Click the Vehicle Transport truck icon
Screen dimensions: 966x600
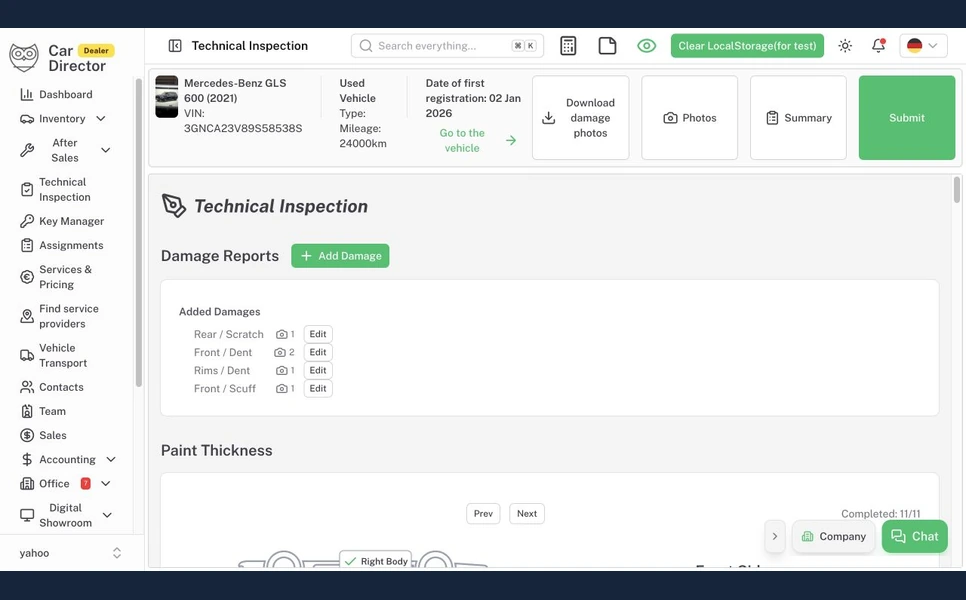[x=27, y=355]
